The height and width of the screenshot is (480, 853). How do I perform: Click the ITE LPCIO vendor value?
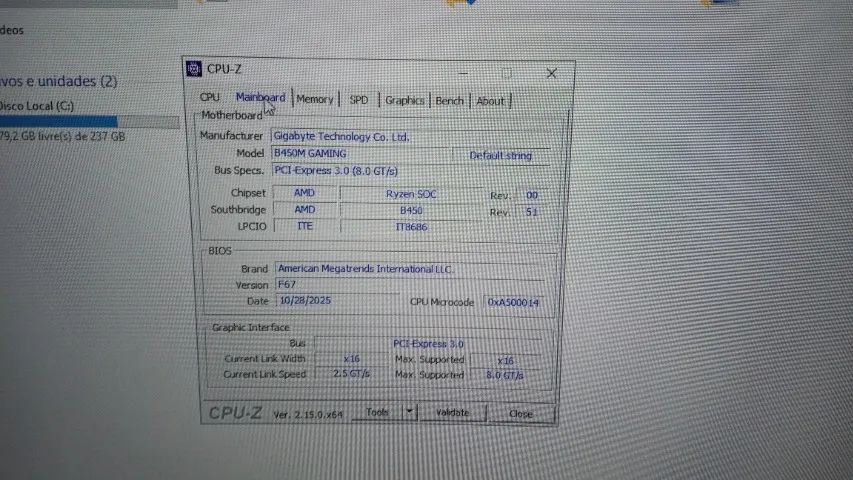tap(305, 226)
